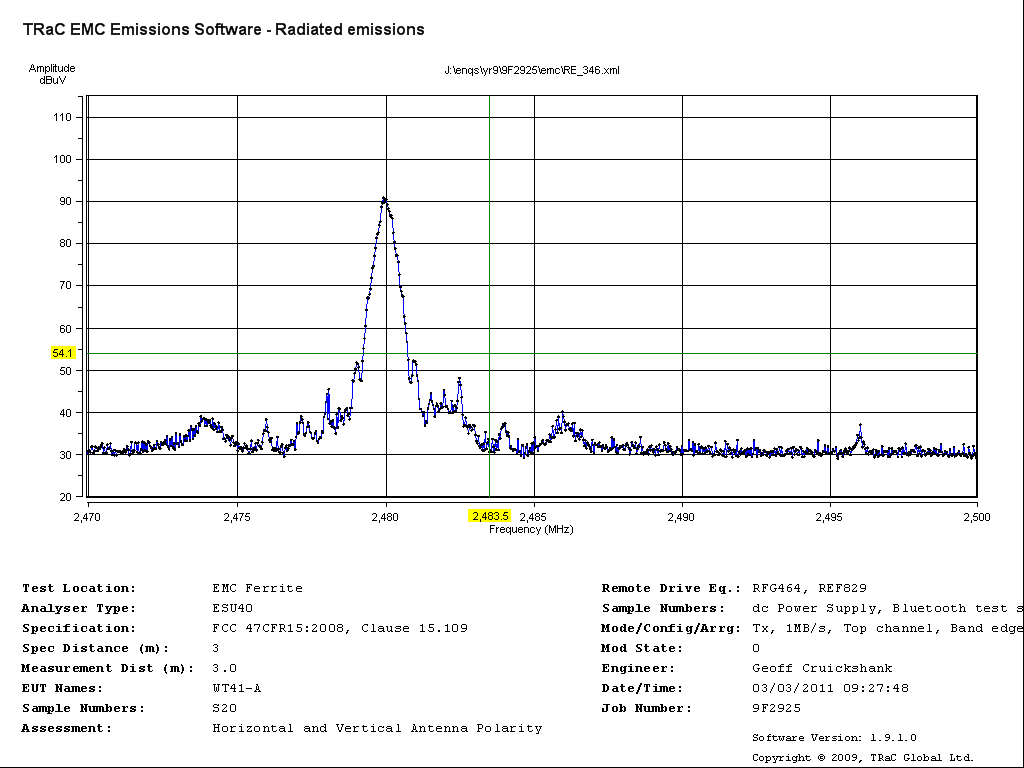
Task: Click the Analyser Type value ESU40
Action: (x=231, y=608)
